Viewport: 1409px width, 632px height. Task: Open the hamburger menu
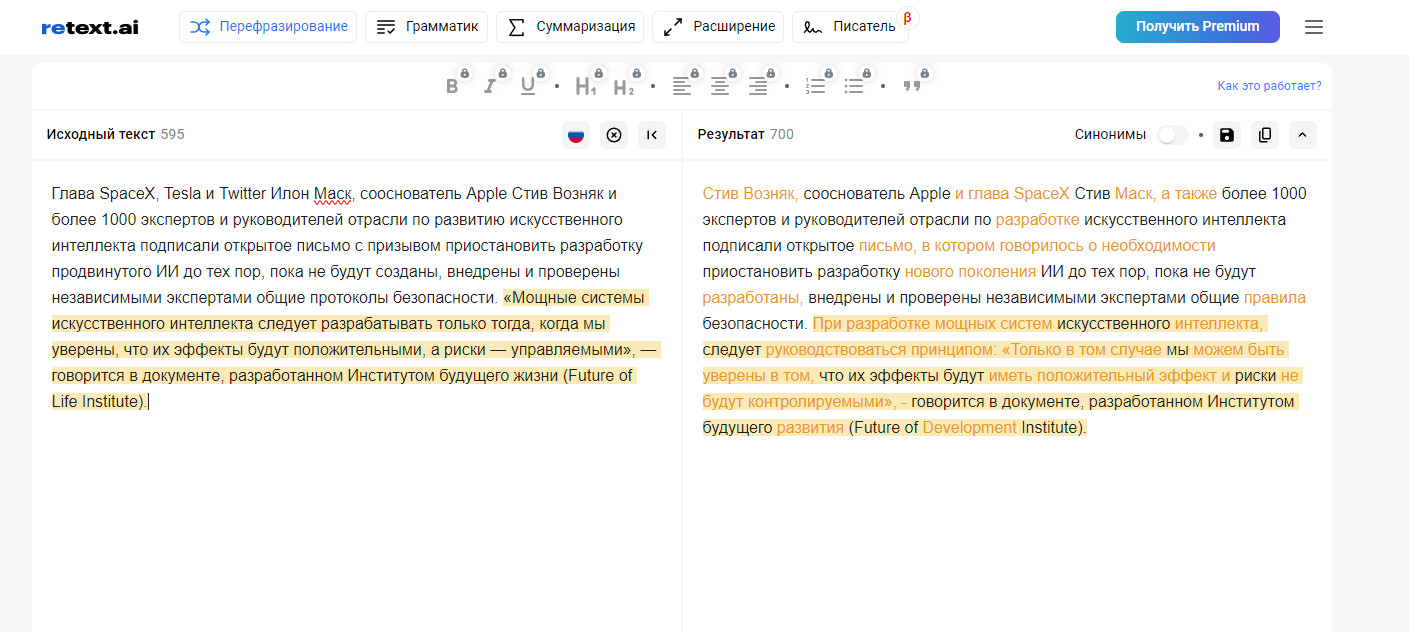(x=1314, y=27)
